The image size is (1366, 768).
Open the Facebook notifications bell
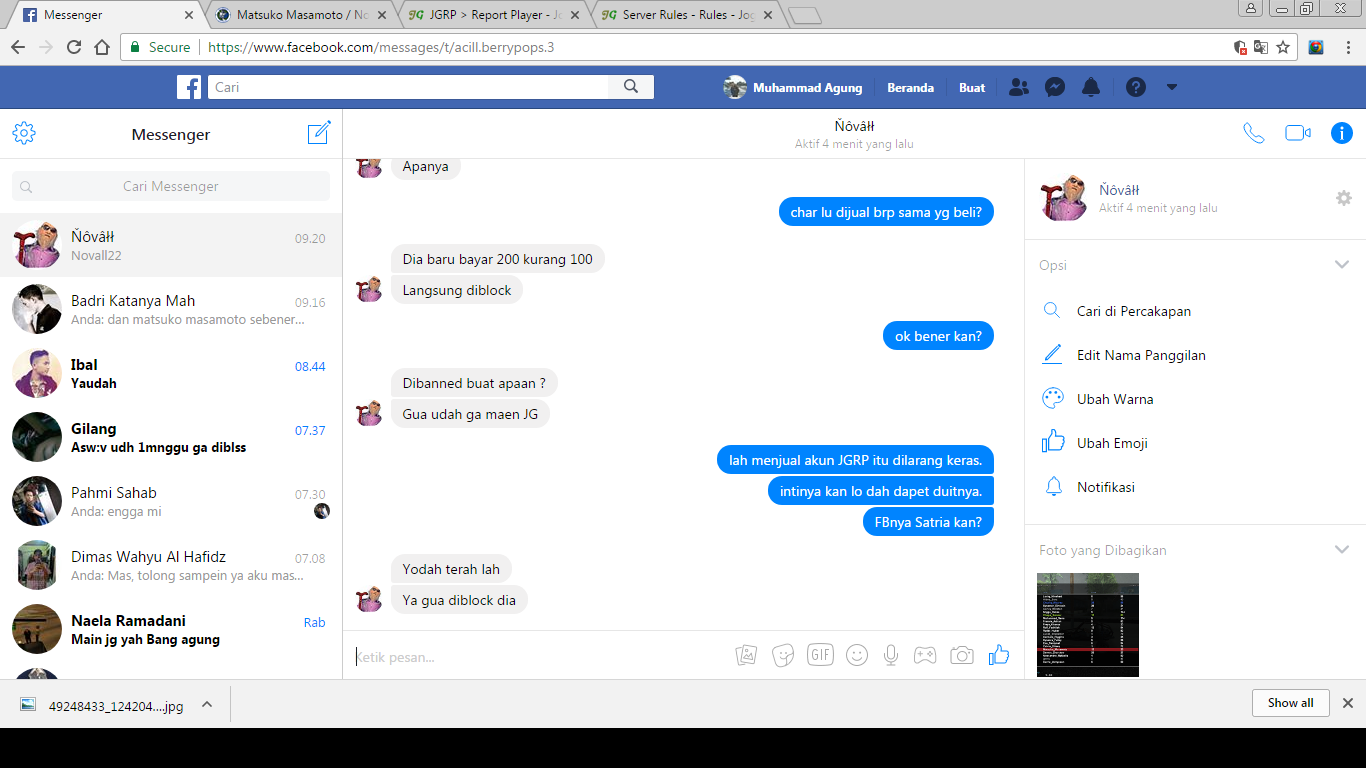point(1091,87)
